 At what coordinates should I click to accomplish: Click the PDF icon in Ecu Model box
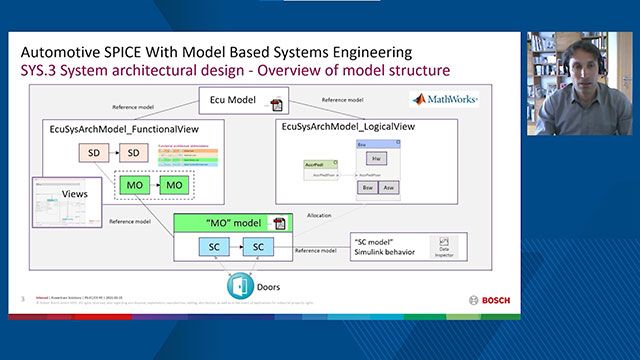point(277,105)
